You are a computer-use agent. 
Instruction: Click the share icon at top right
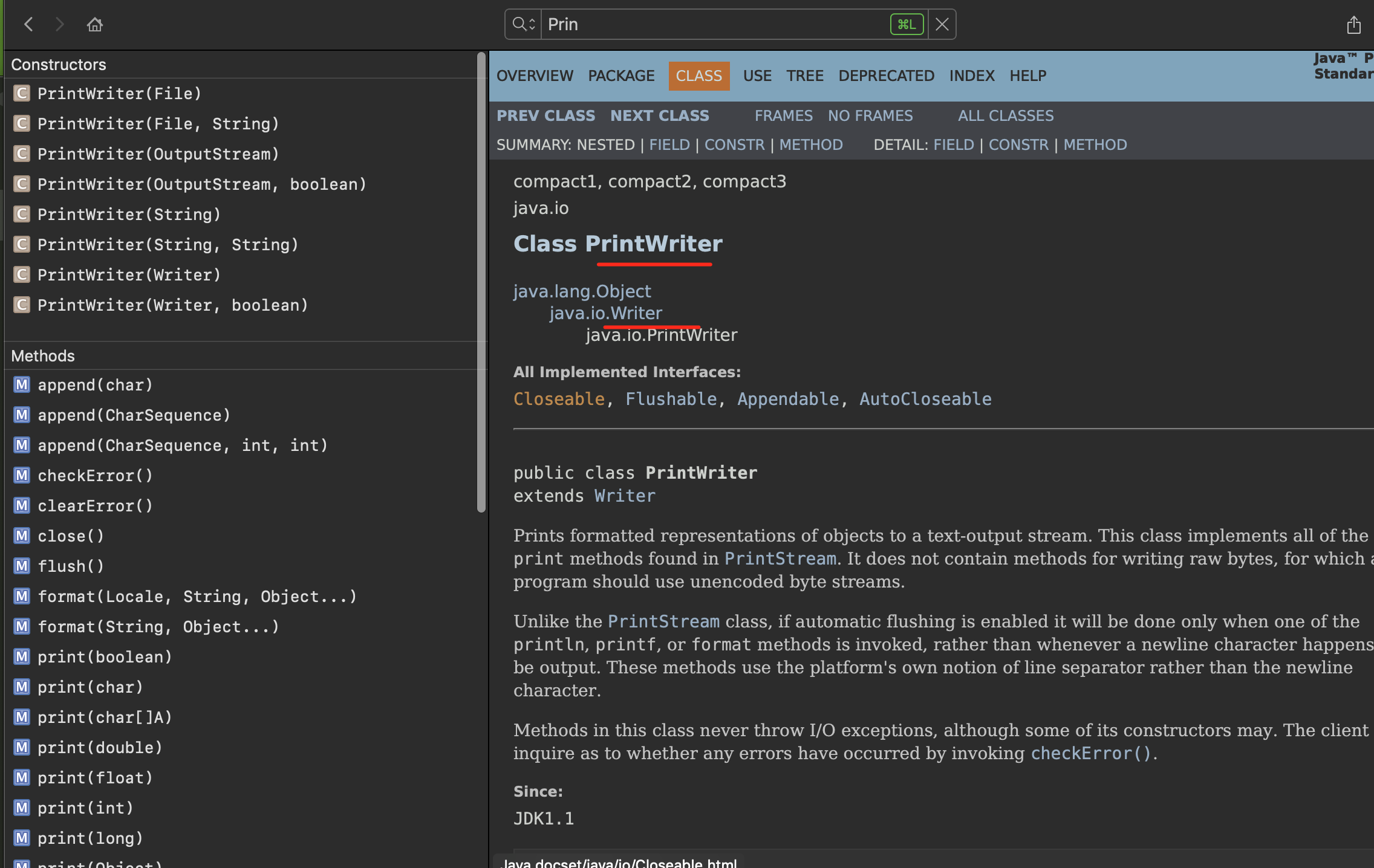[x=1353, y=25]
